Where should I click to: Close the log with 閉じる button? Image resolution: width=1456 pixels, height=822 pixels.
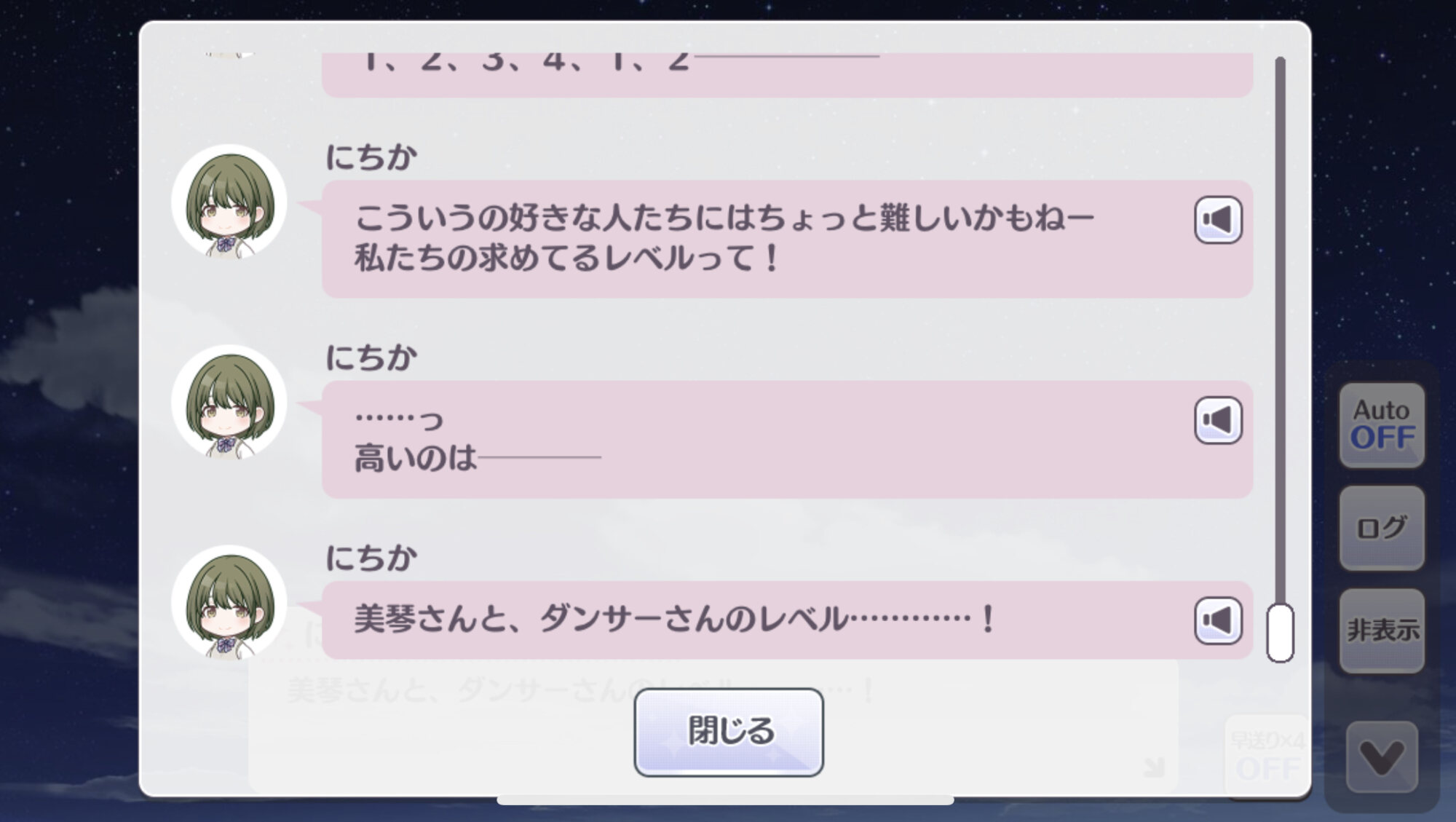729,732
